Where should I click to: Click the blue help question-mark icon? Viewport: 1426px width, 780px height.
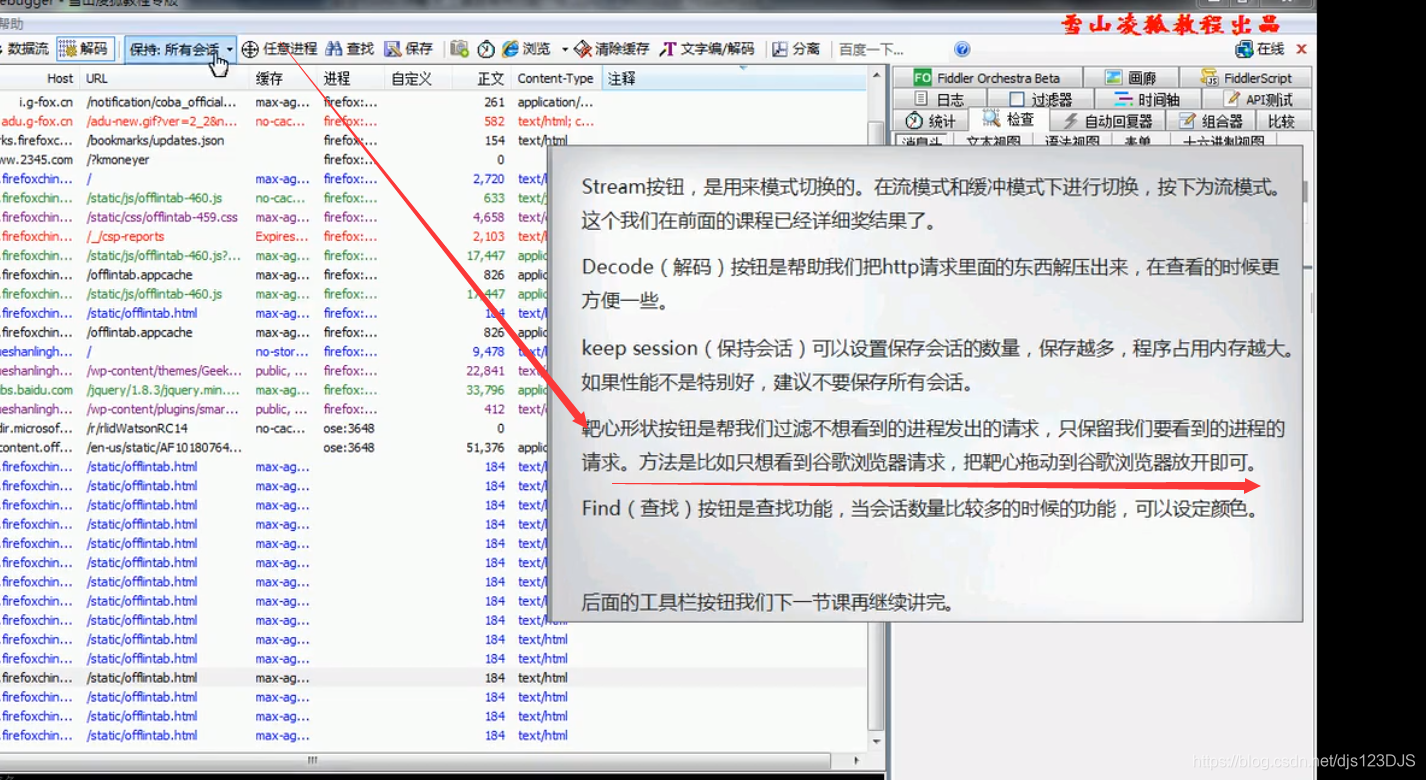(962, 49)
